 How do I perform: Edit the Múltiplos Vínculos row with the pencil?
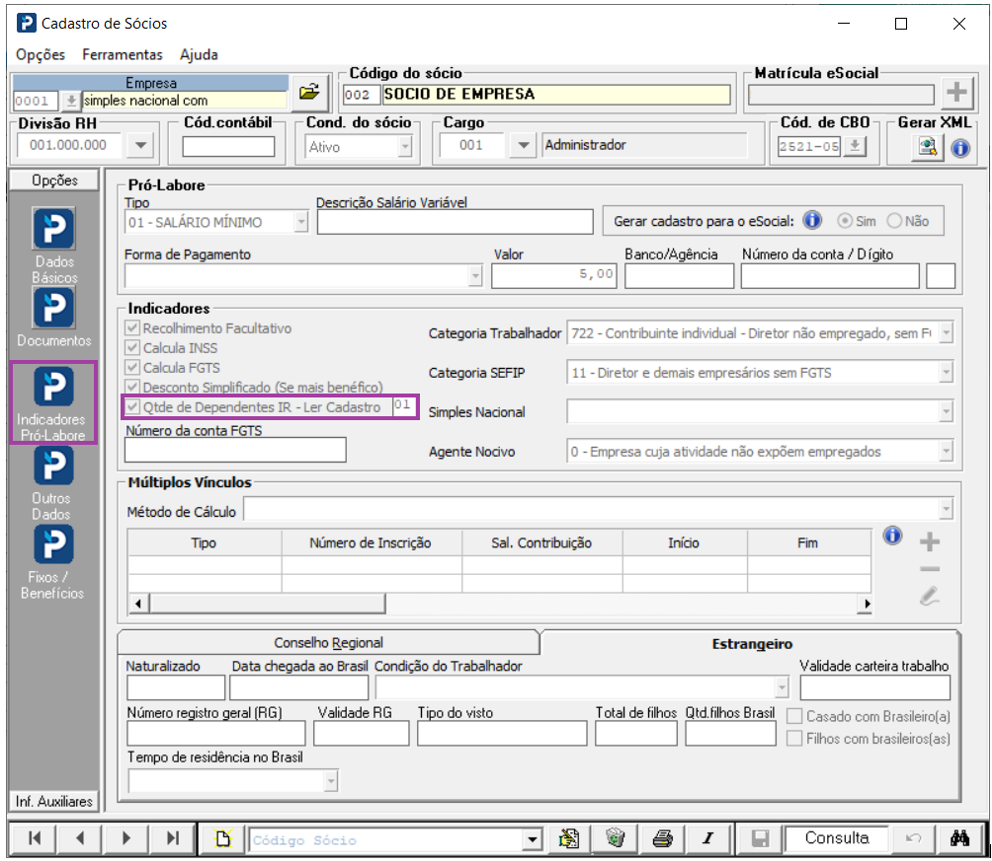coord(929,596)
